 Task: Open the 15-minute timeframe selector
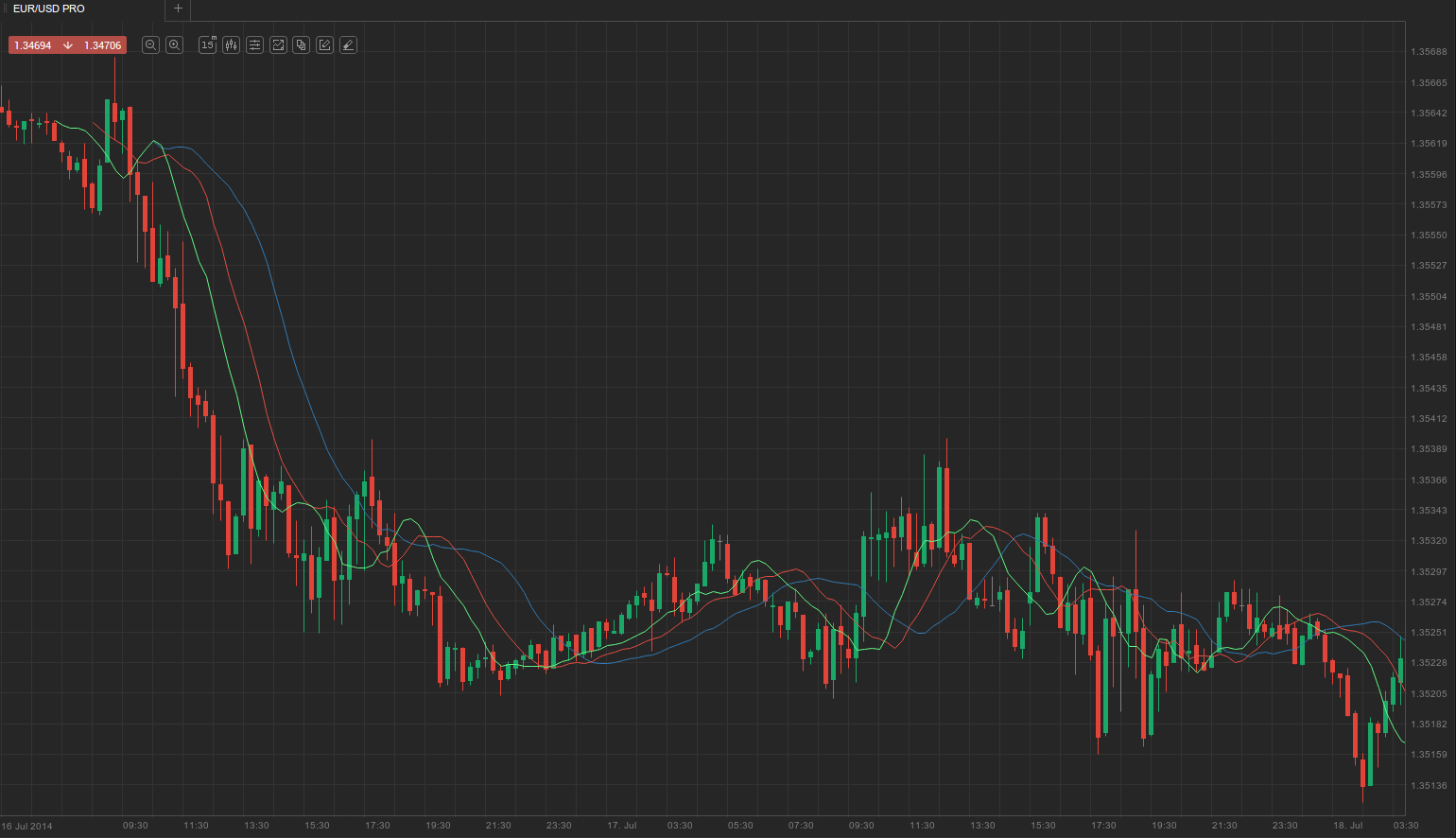click(x=208, y=45)
